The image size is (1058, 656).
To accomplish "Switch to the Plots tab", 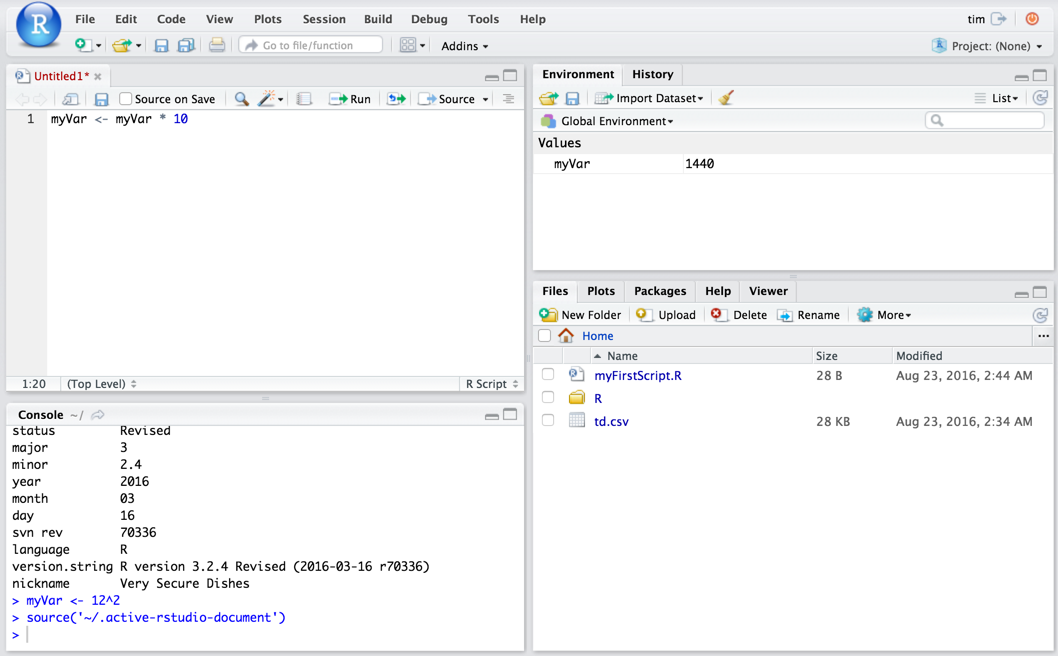I will [x=601, y=291].
